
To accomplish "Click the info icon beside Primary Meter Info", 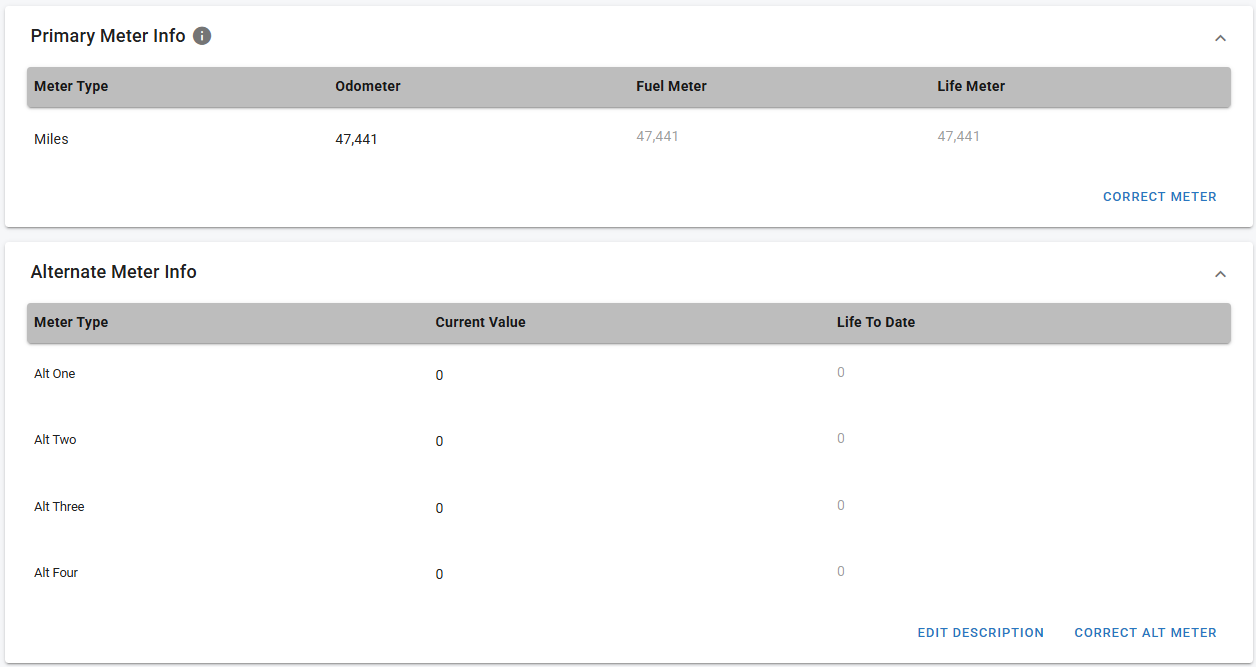I will (x=202, y=36).
